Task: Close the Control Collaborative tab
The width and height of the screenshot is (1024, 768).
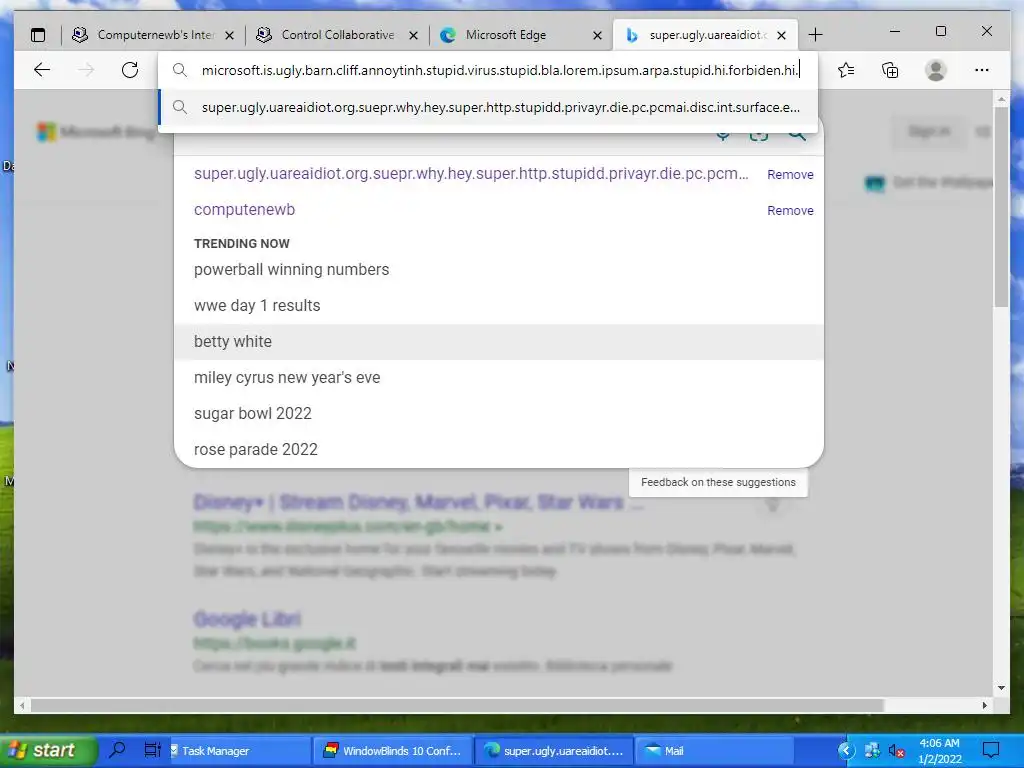Action: (413, 35)
